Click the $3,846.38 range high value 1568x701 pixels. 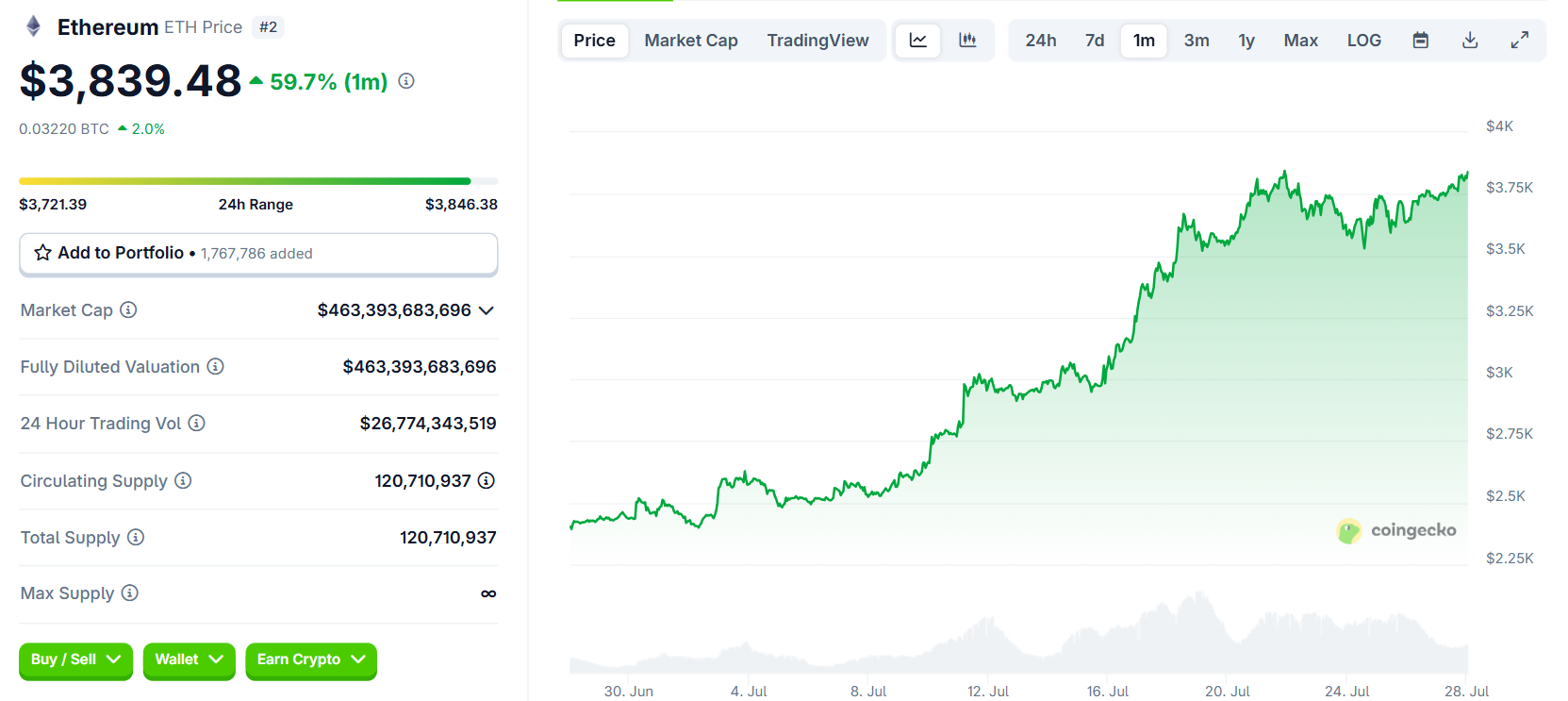tap(461, 205)
